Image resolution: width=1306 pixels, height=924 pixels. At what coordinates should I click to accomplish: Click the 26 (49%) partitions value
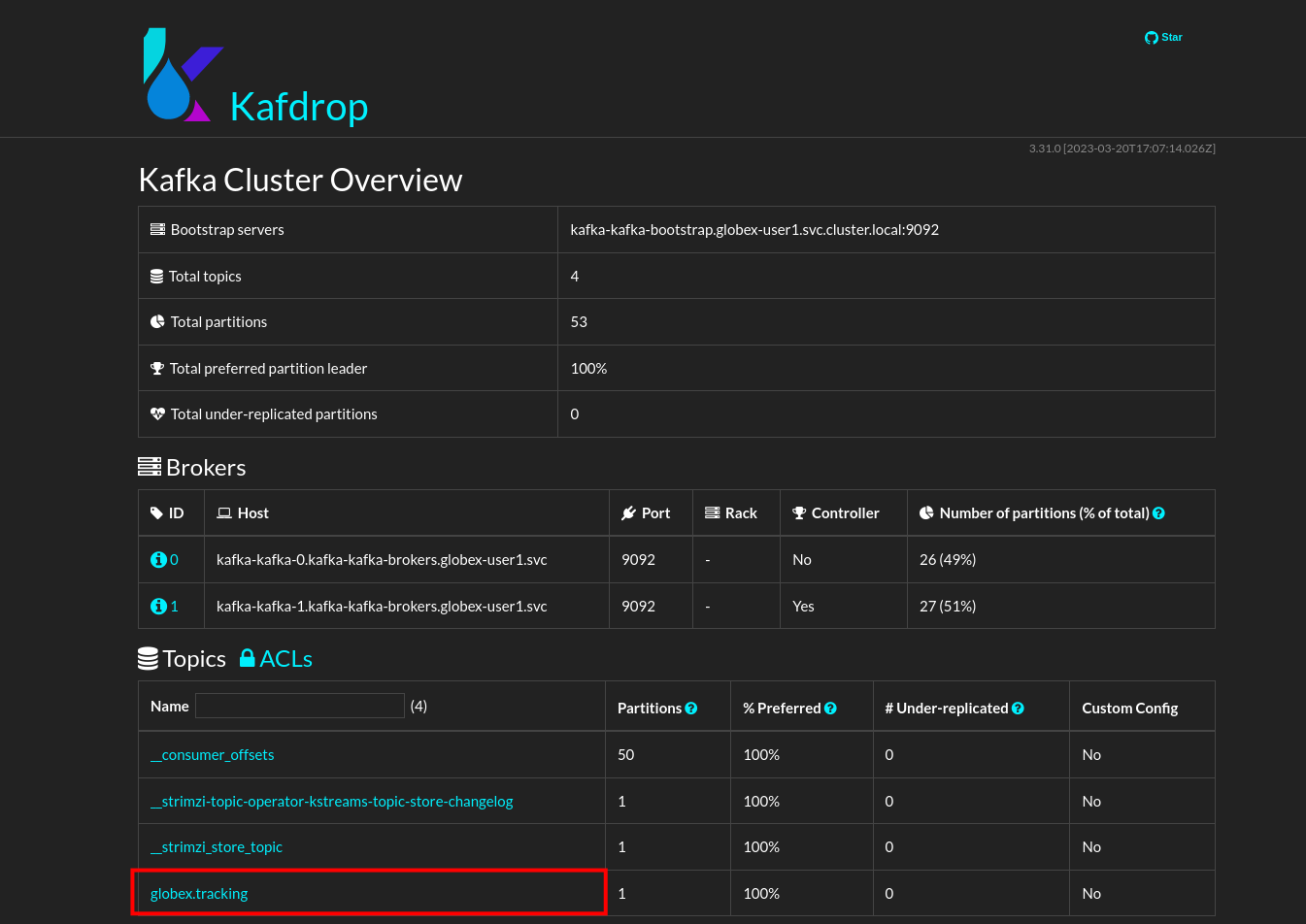[948, 560]
